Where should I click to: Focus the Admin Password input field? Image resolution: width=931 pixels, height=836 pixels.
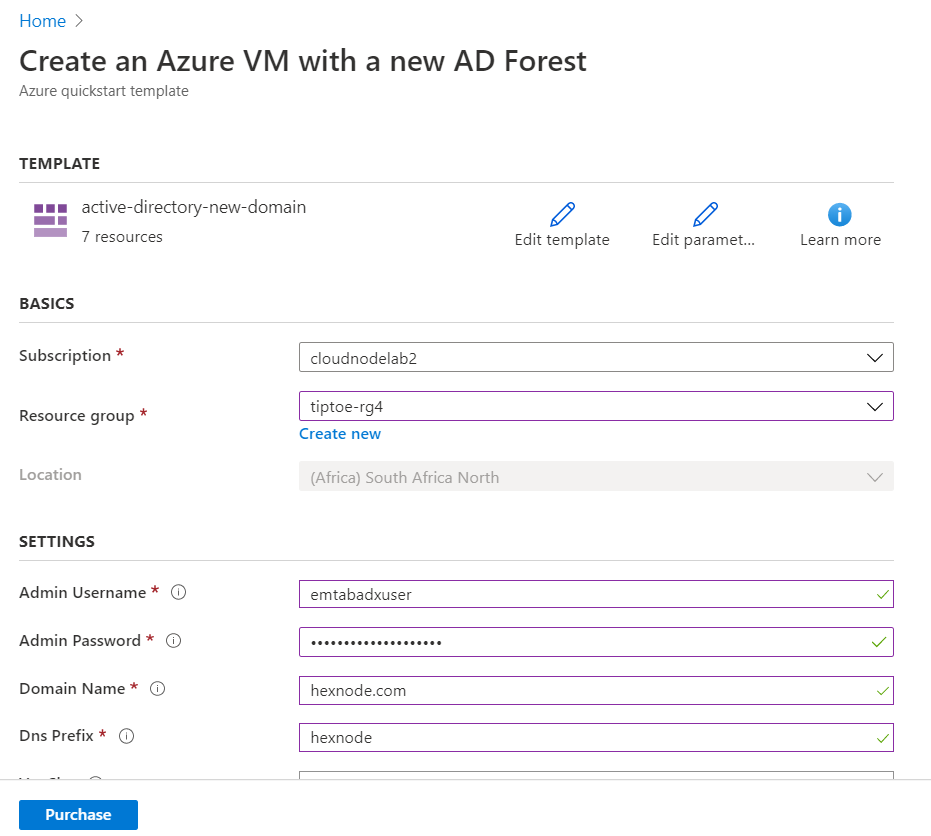(x=596, y=642)
